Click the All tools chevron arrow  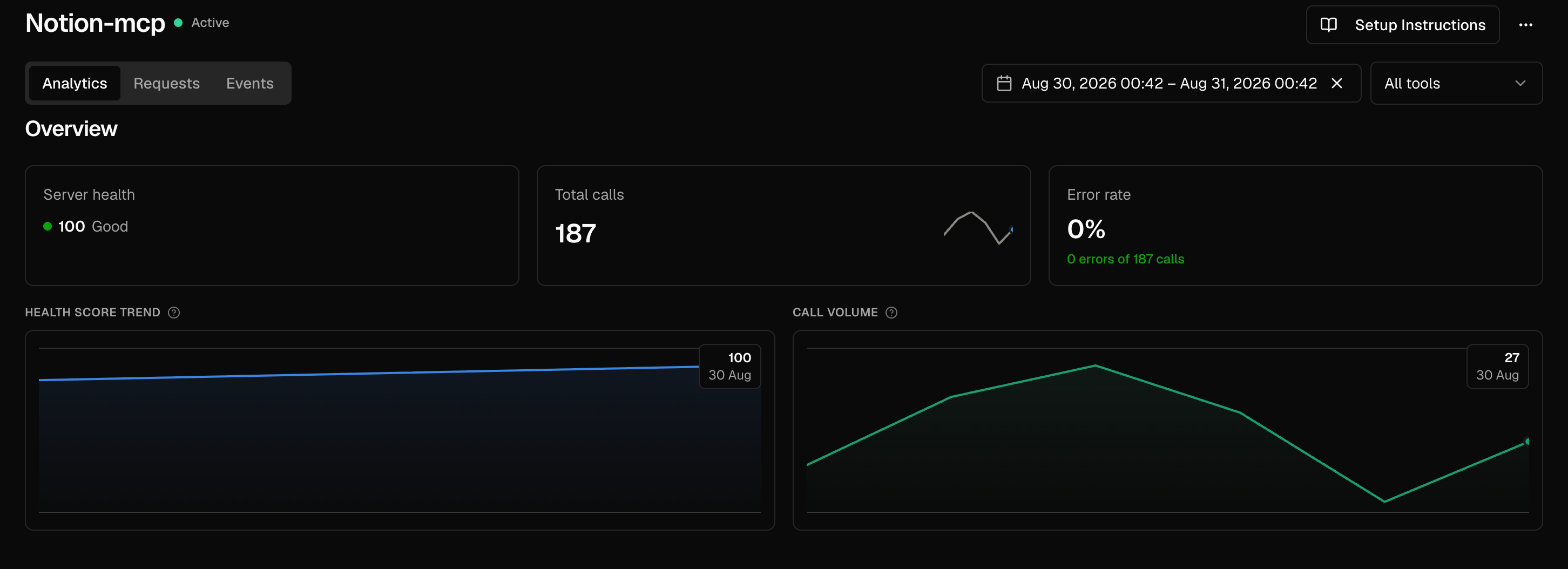[x=1520, y=83]
